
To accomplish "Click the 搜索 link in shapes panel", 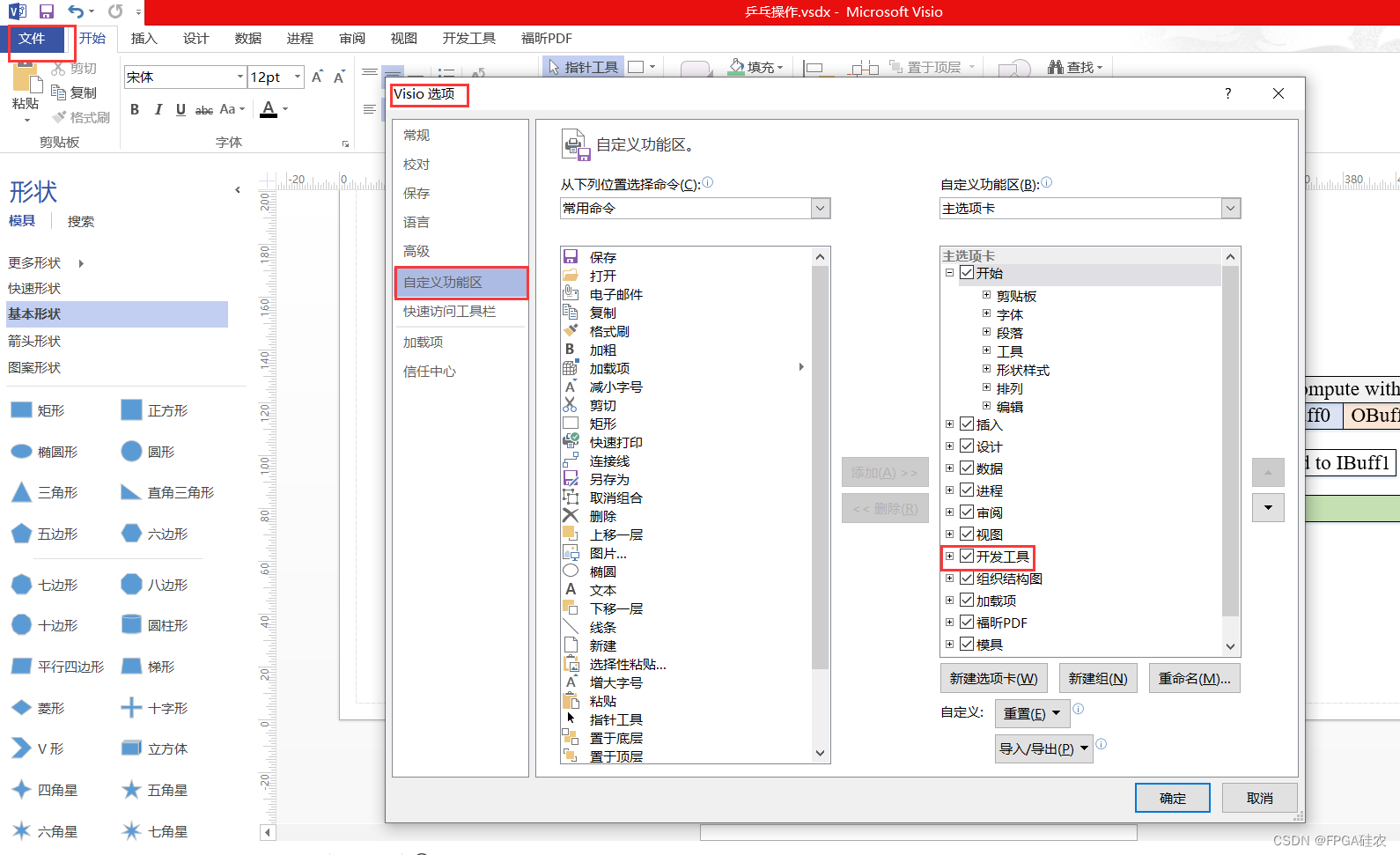I will pos(81,222).
